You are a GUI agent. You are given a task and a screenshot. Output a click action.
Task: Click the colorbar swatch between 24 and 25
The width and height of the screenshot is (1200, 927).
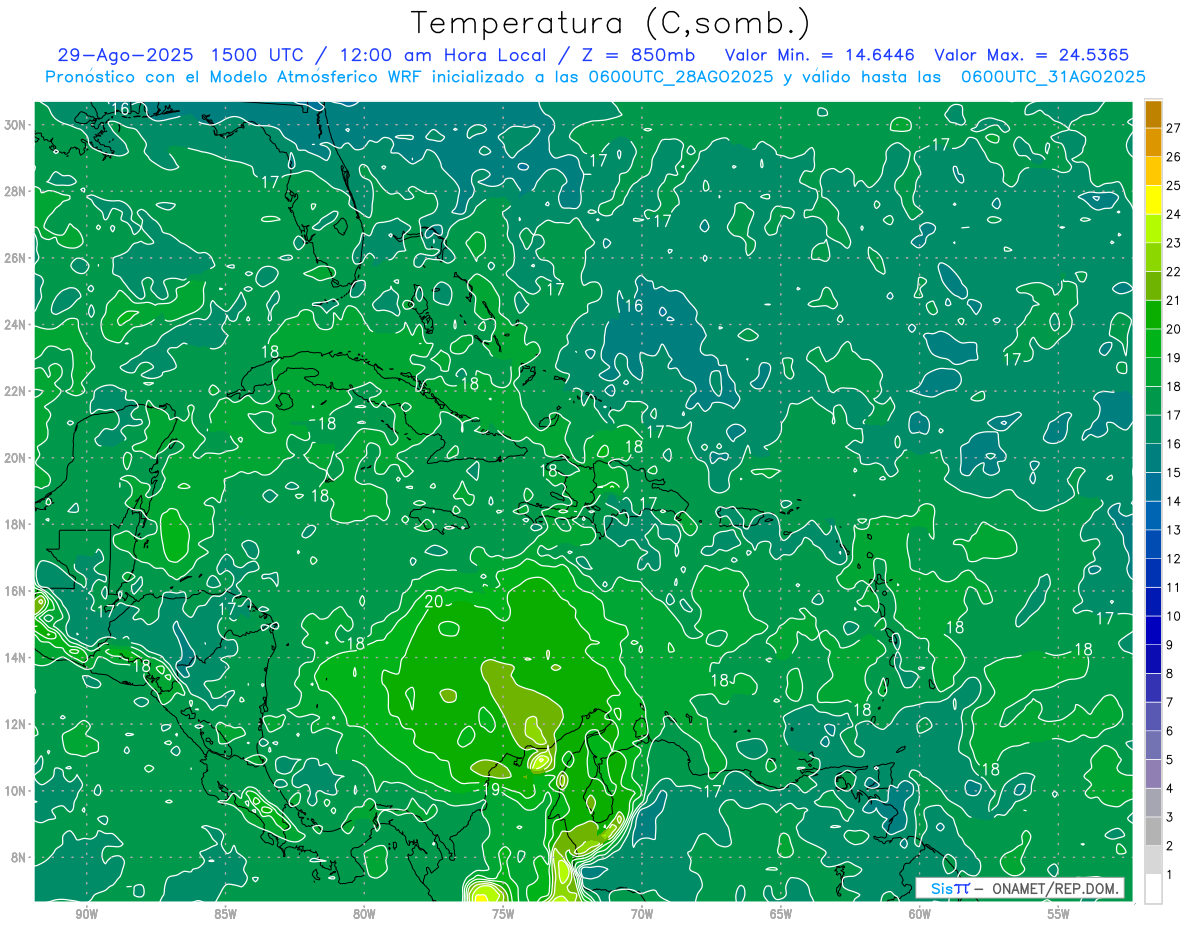(x=1153, y=200)
